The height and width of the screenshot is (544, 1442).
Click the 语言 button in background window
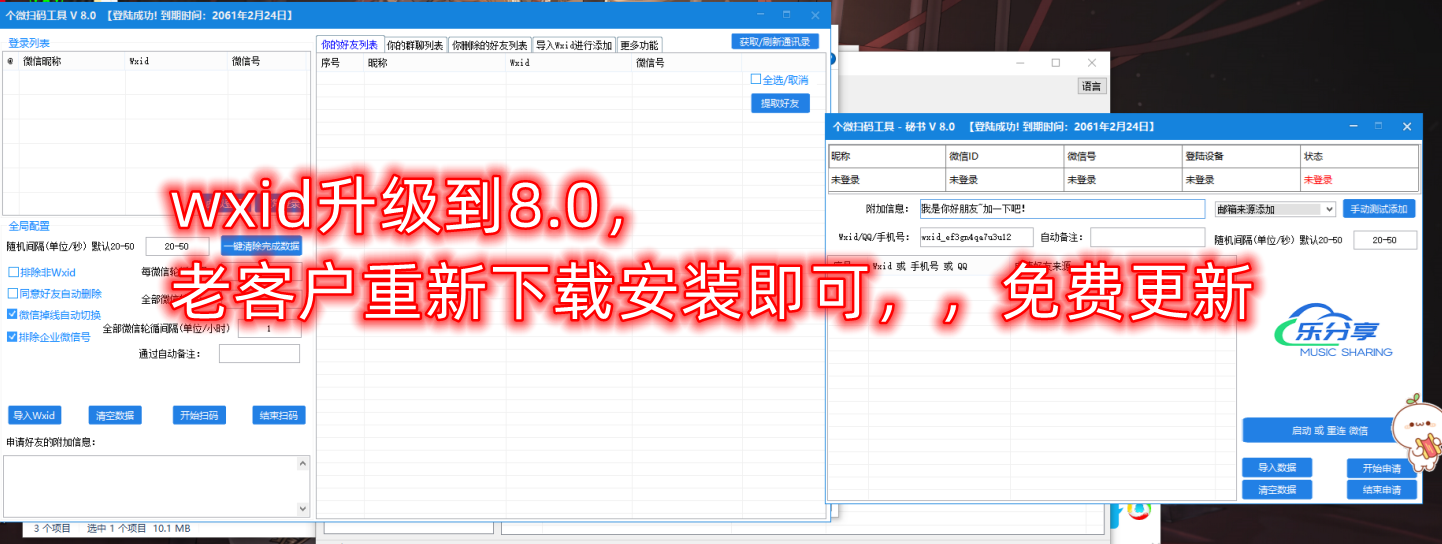click(1092, 86)
